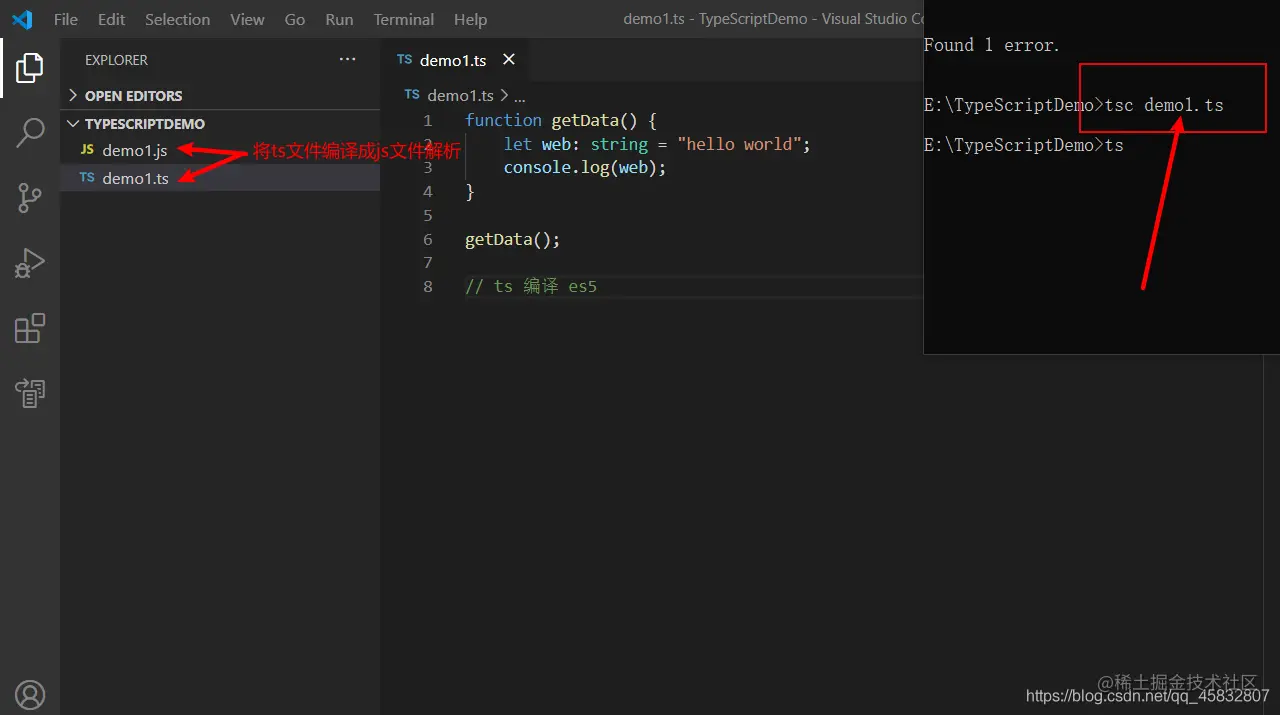Open the File menu
1280x715 pixels.
(x=66, y=19)
